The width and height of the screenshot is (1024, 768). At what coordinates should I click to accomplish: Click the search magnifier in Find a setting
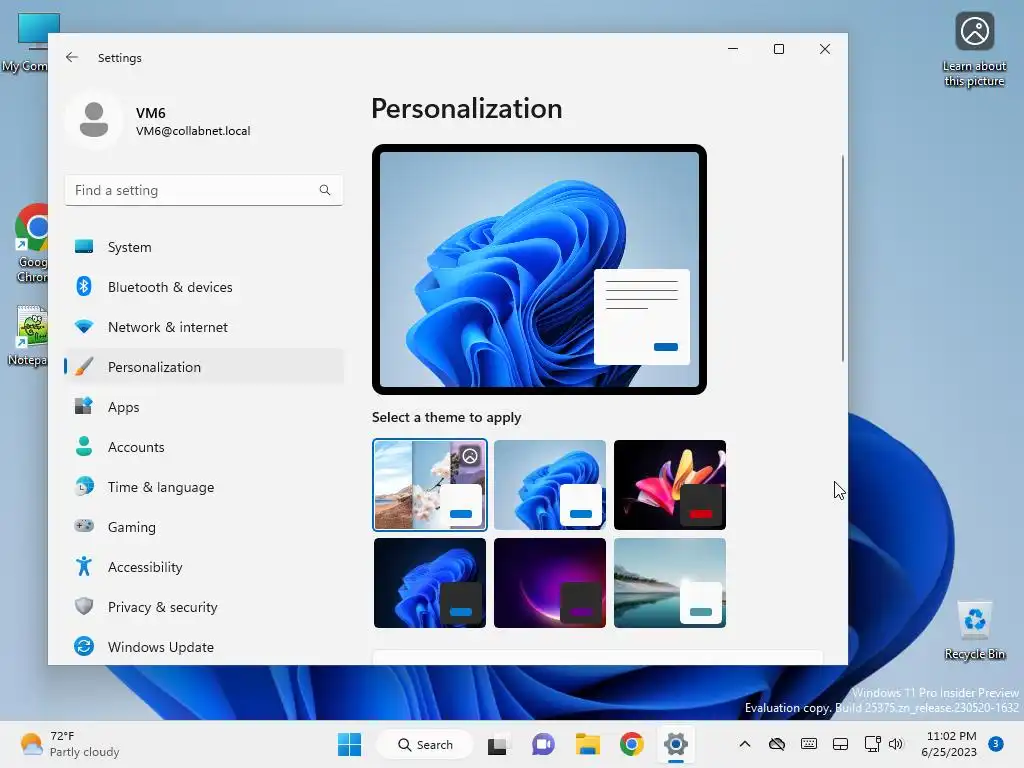click(325, 190)
